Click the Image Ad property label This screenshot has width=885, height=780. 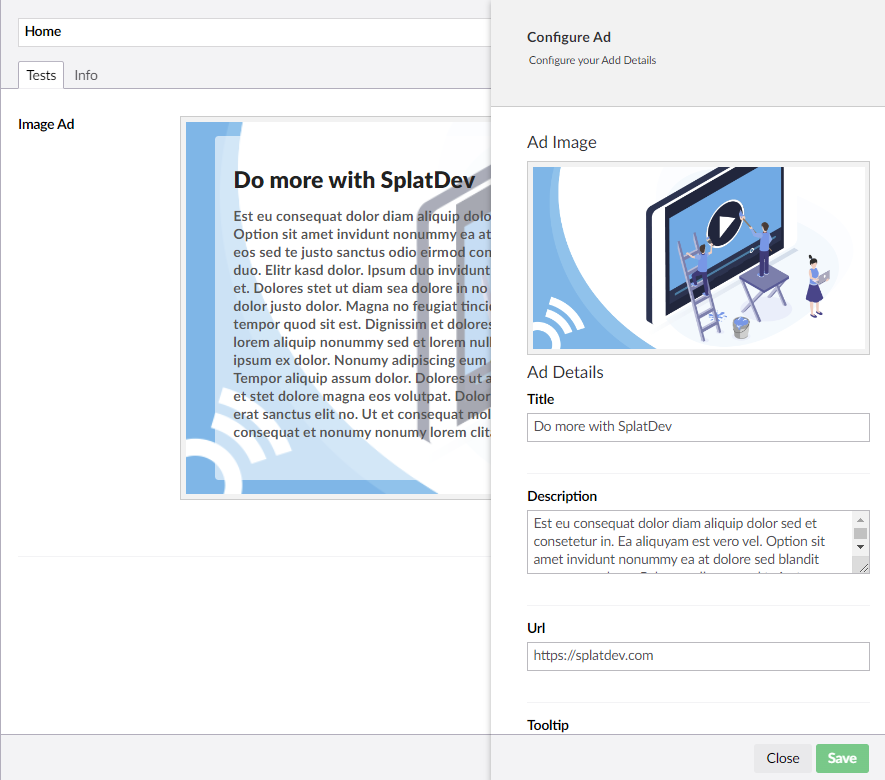[46, 125]
